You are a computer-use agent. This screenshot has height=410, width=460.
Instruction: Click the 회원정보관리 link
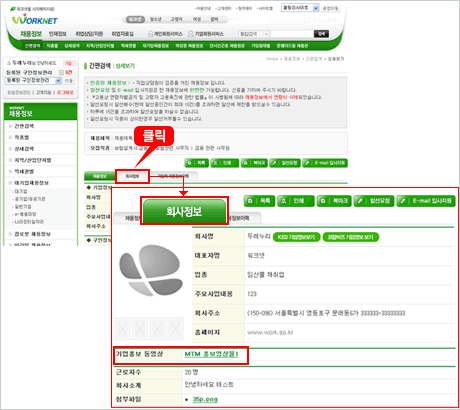click(18, 92)
